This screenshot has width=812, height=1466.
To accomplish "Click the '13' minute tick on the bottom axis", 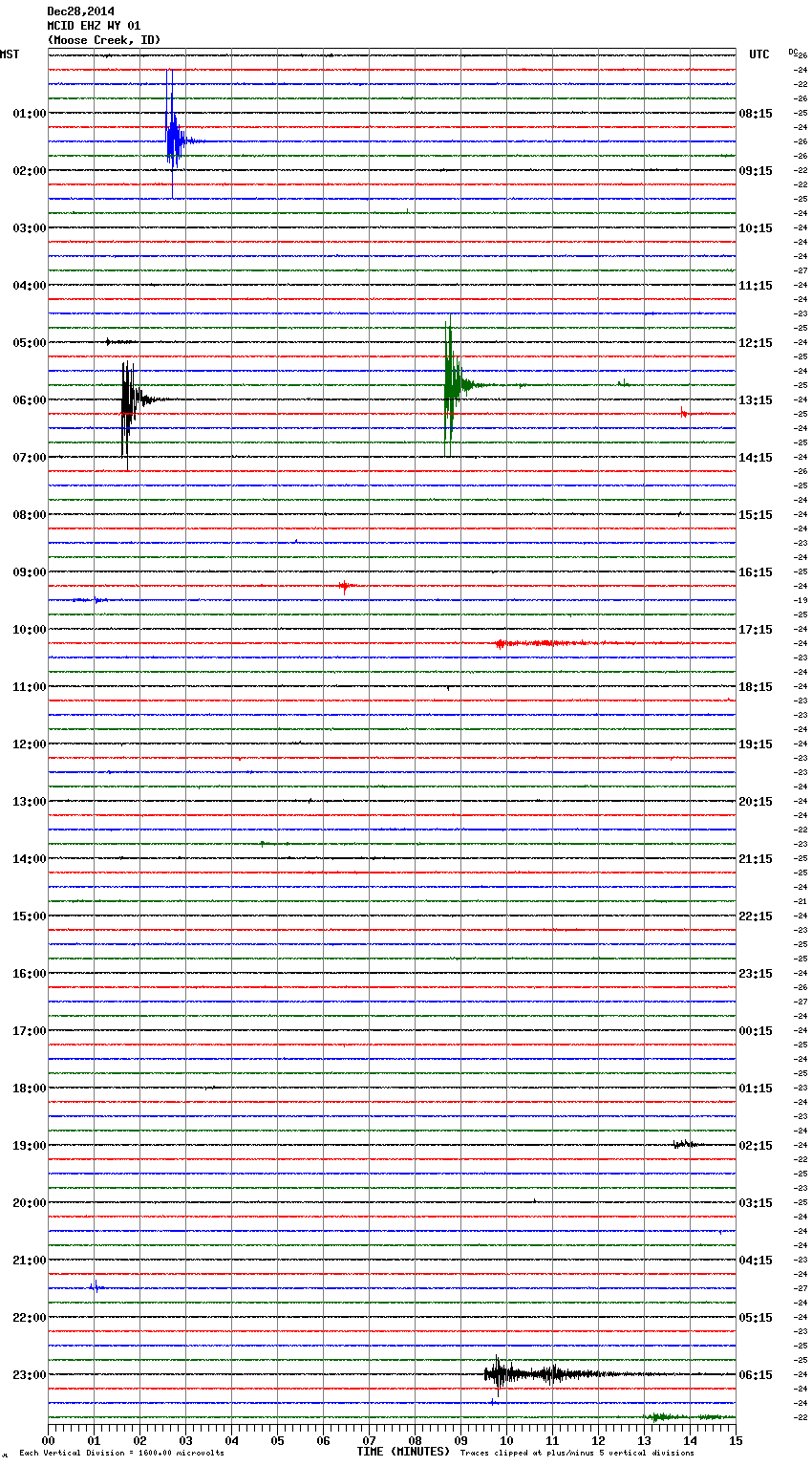I will point(644,1440).
